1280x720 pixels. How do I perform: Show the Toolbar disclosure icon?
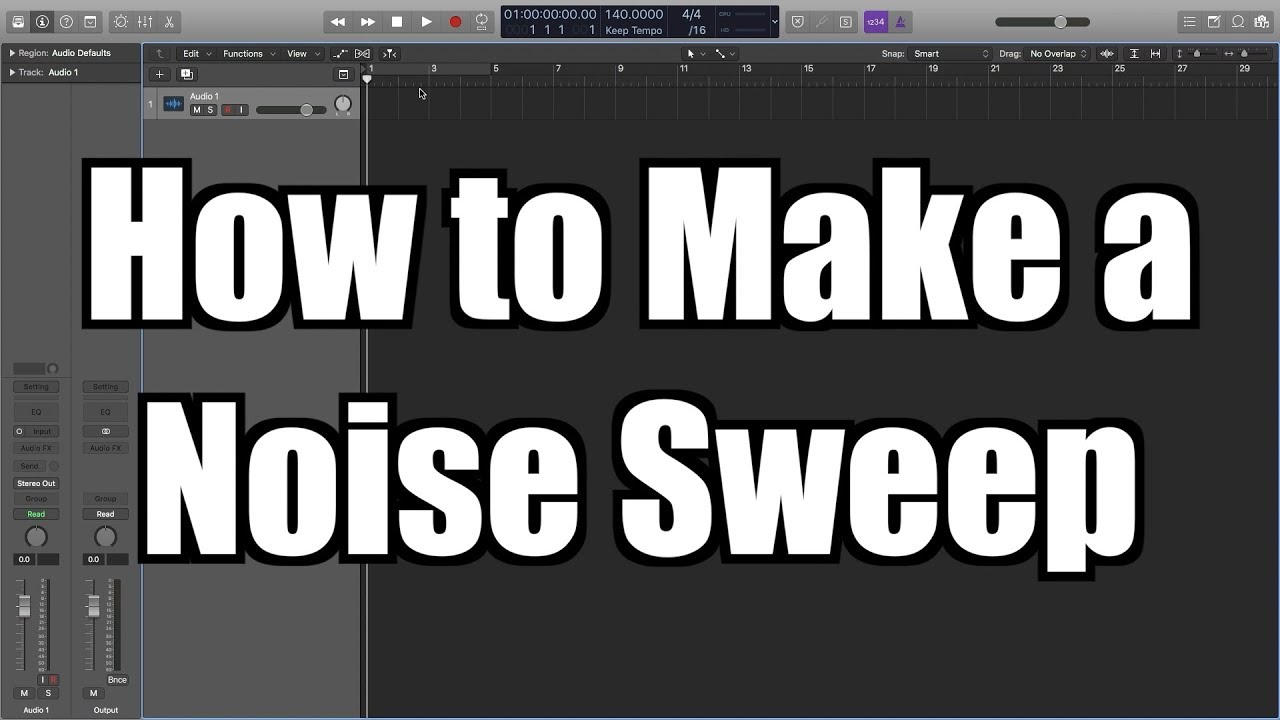(x=90, y=21)
